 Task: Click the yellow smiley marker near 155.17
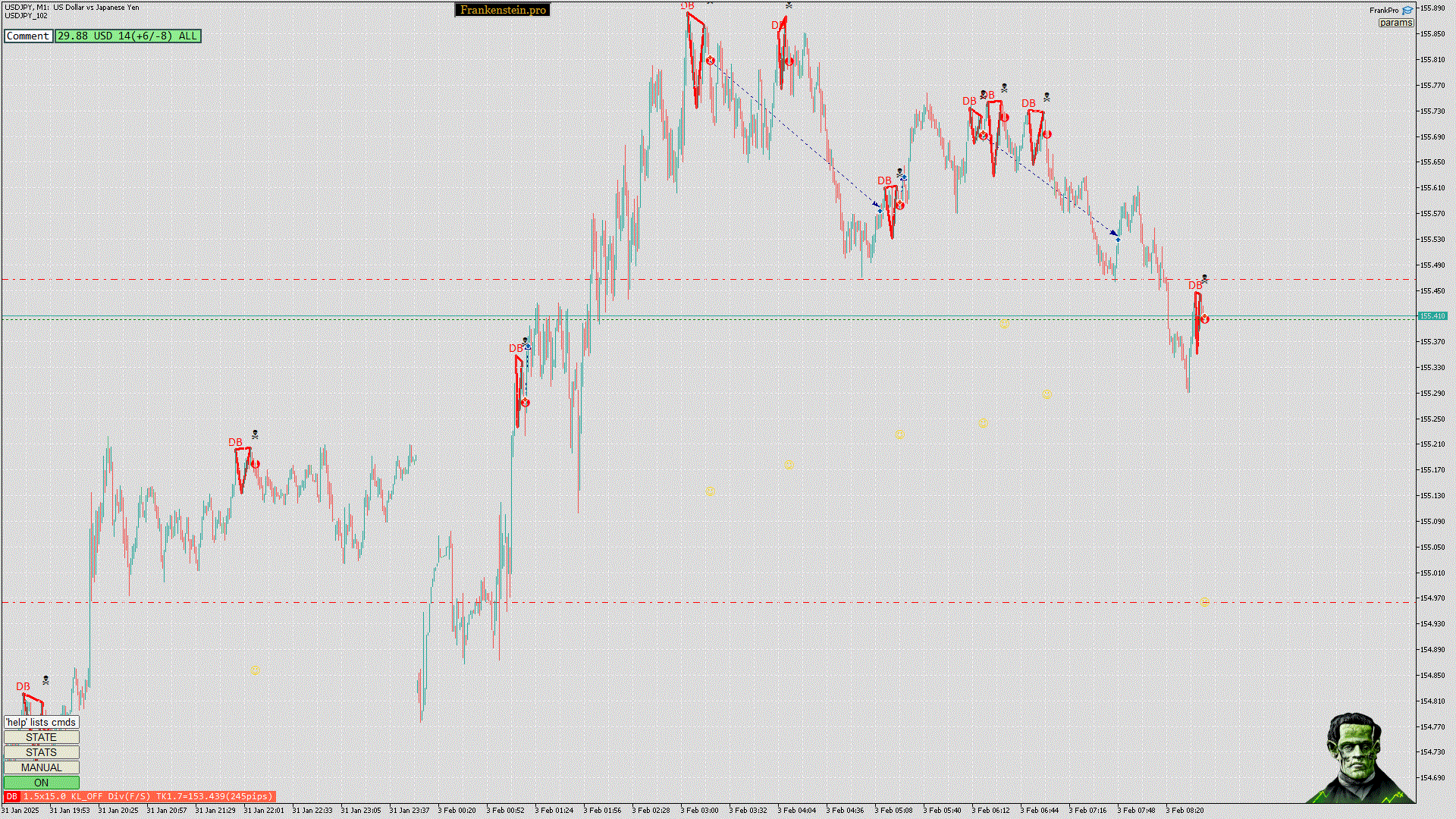pyautogui.click(x=789, y=465)
